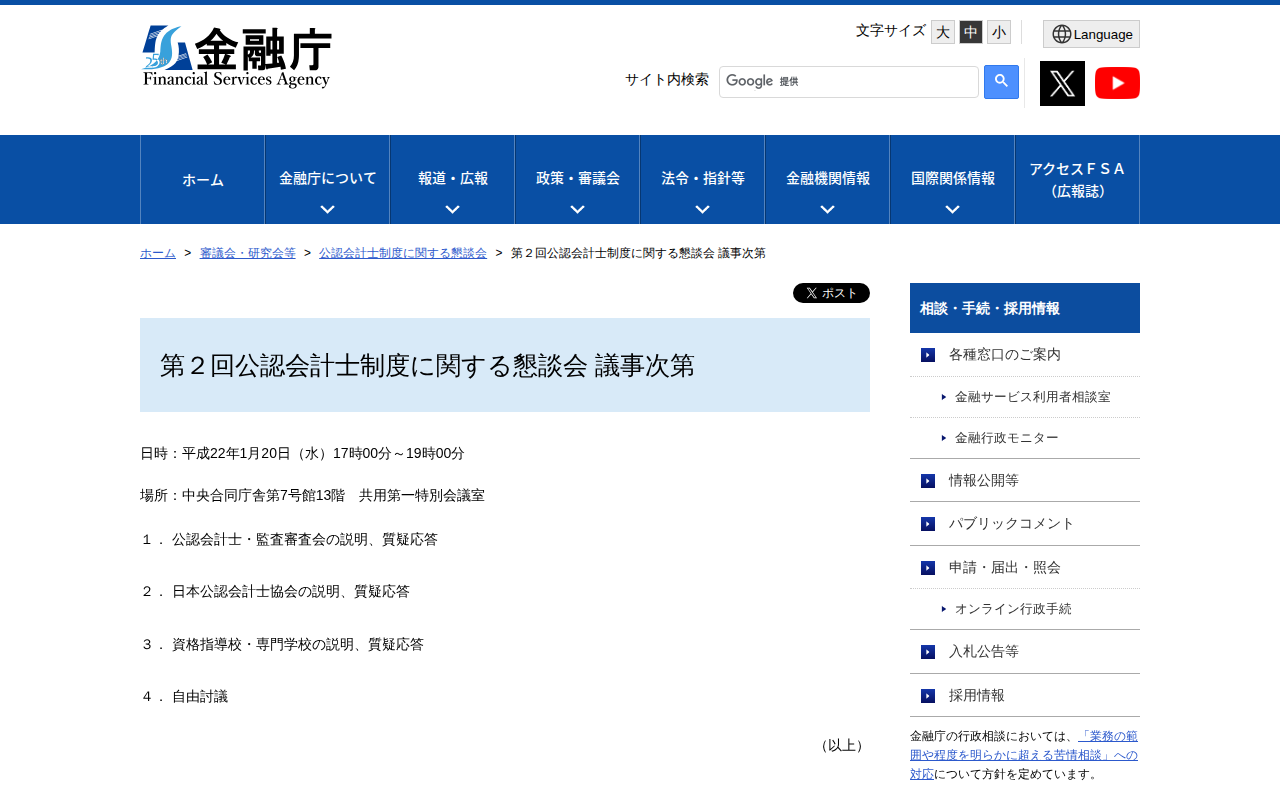Click the X (Twitter) icon
1280x800 pixels.
[x=1062, y=83]
